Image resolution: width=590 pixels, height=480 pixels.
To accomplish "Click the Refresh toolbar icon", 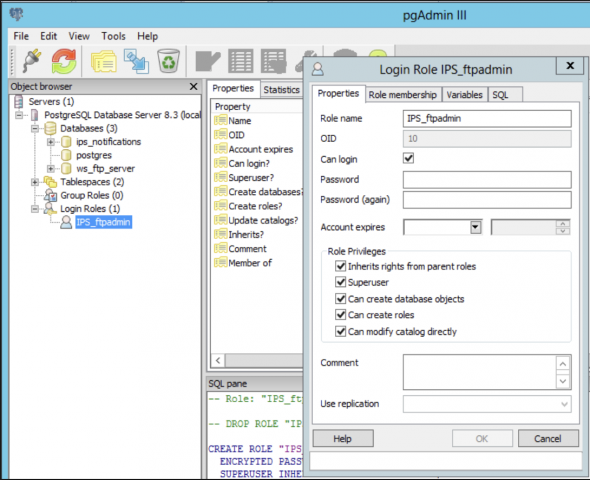I will point(64,61).
